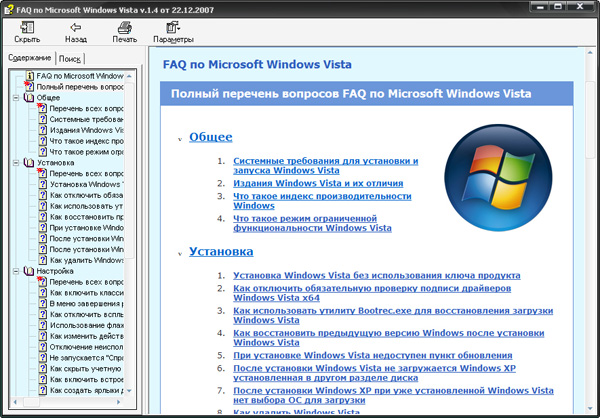Click question icon beside Как скрыть учетную
Image resolution: width=600 pixels, height=418 pixels.
click(x=43, y=369)
